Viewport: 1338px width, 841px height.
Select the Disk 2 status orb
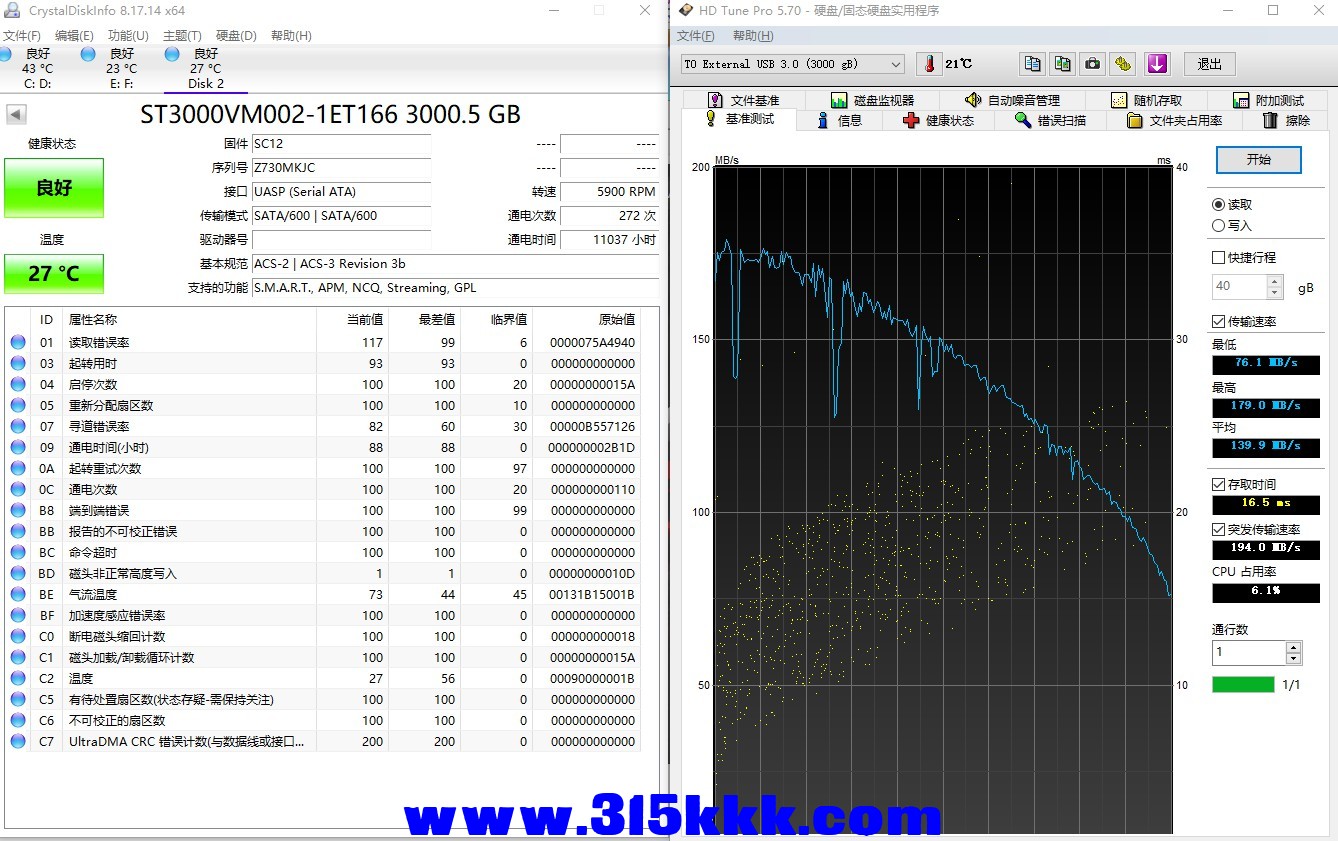[x=172, y=53]
